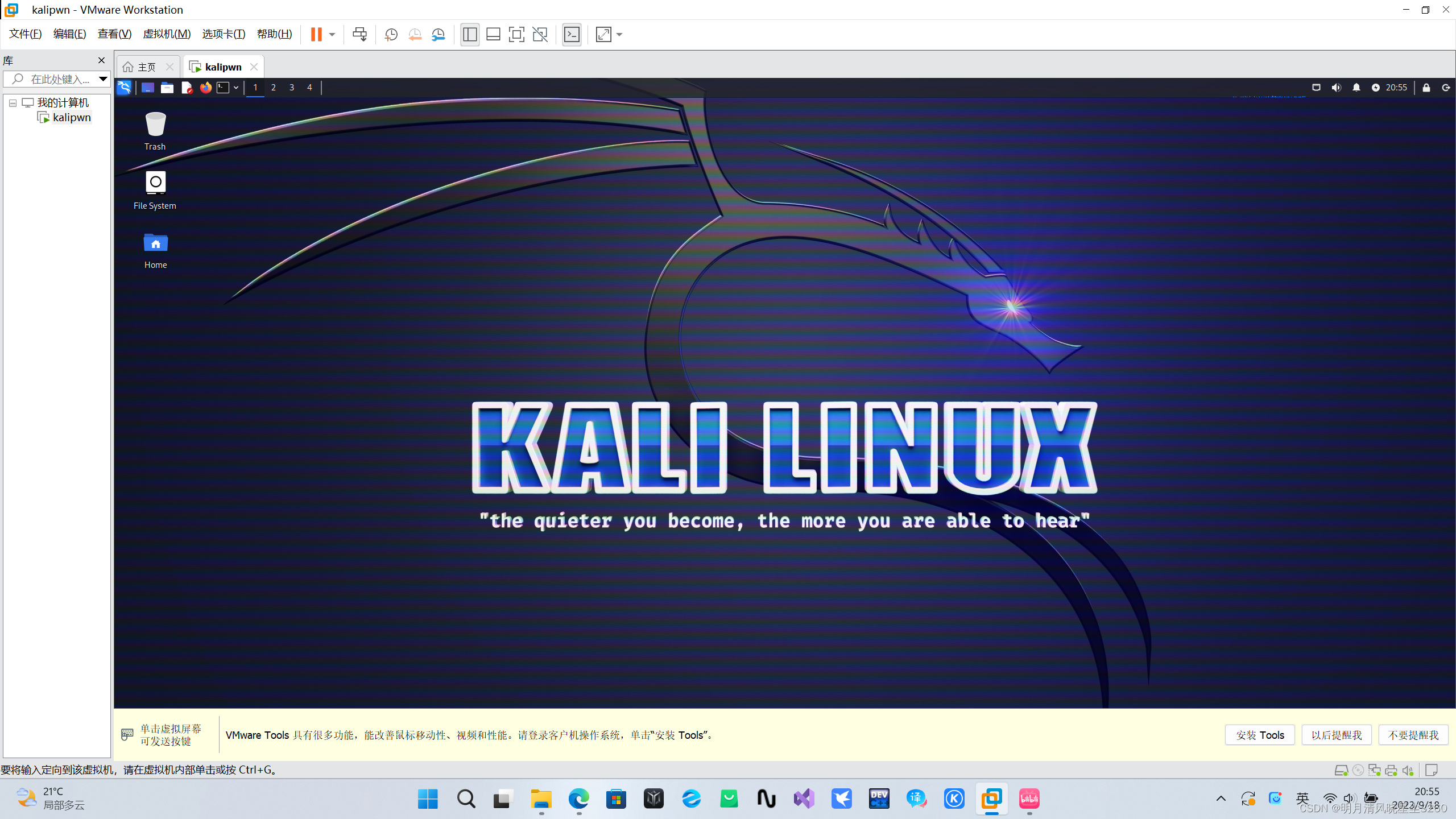Expand the terminal launcher dropdown arrow
Image resolution: width=1456 pixels, height=819 pixels.
click(236, 88)
